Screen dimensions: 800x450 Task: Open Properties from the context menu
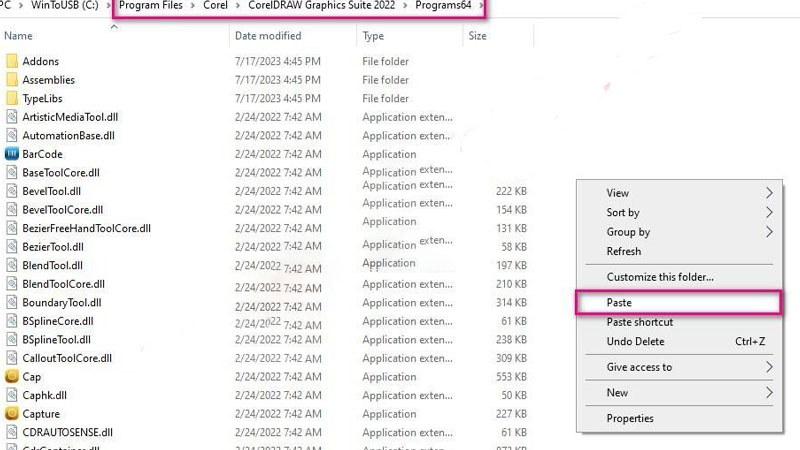tap(630, 419)
